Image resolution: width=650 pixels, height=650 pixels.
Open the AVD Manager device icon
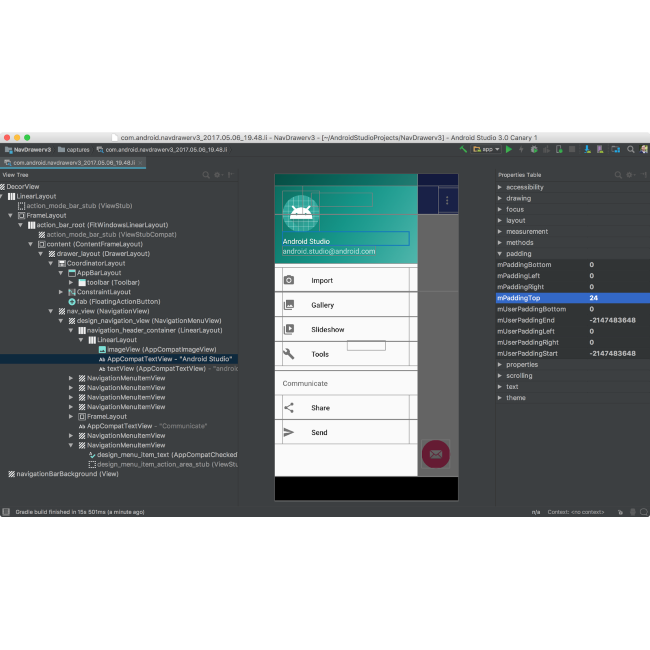(x=600, y=150)
